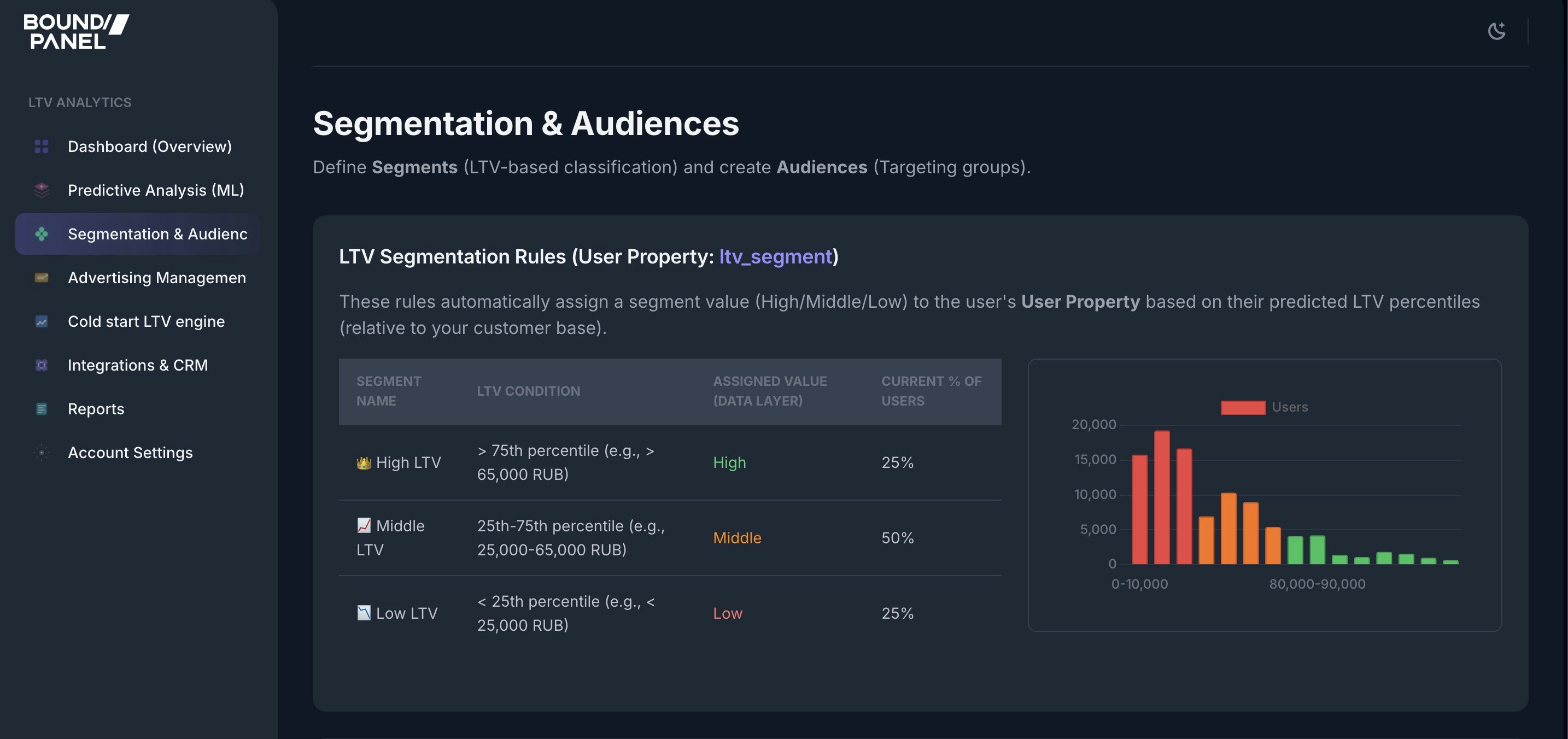The width and height of the screenshot is (1568, 739).
Task: Click the Segmentation clover icon
Action: tap(42, 234)
